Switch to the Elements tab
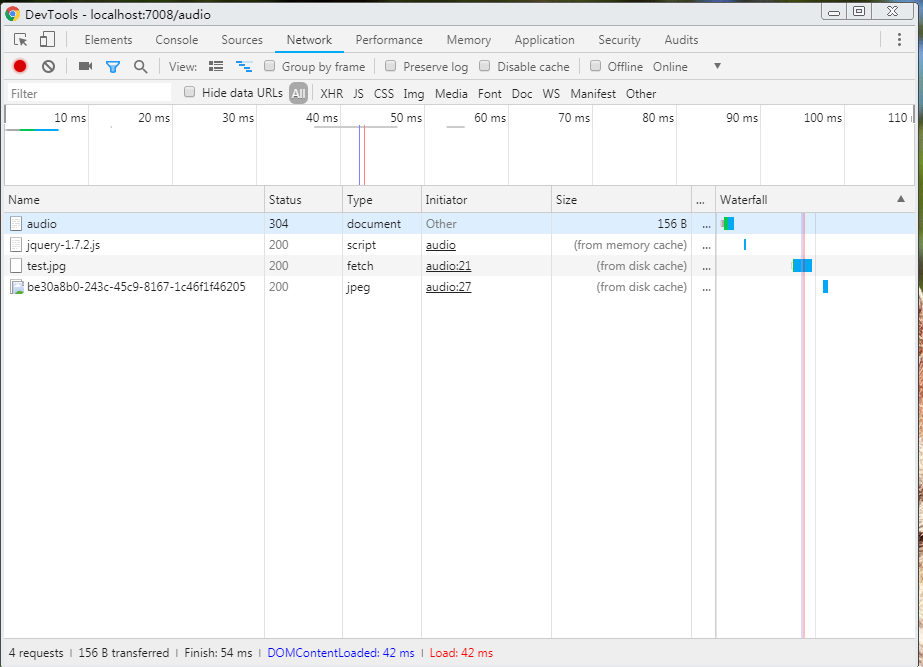 coord(108,39)
